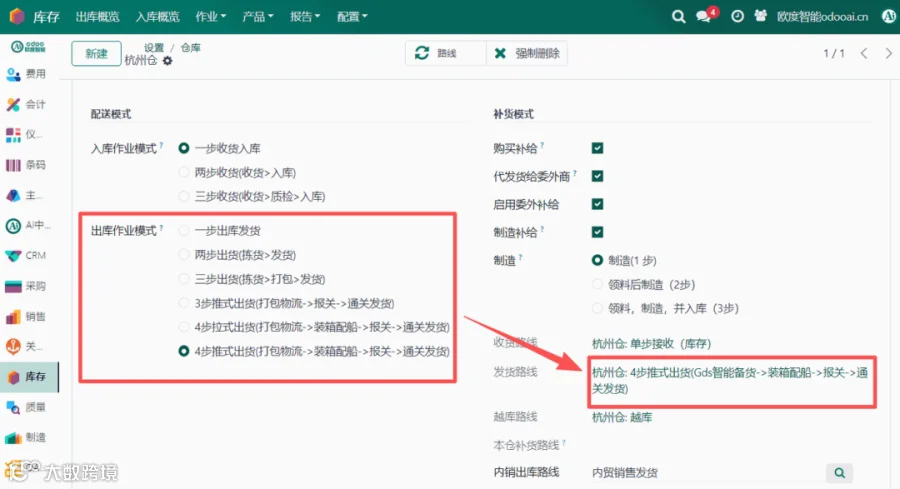Open the 关务 anchor app in sidebar
Image resolution: width=900 pixels, height=489 pixels.
pos(23,347)
